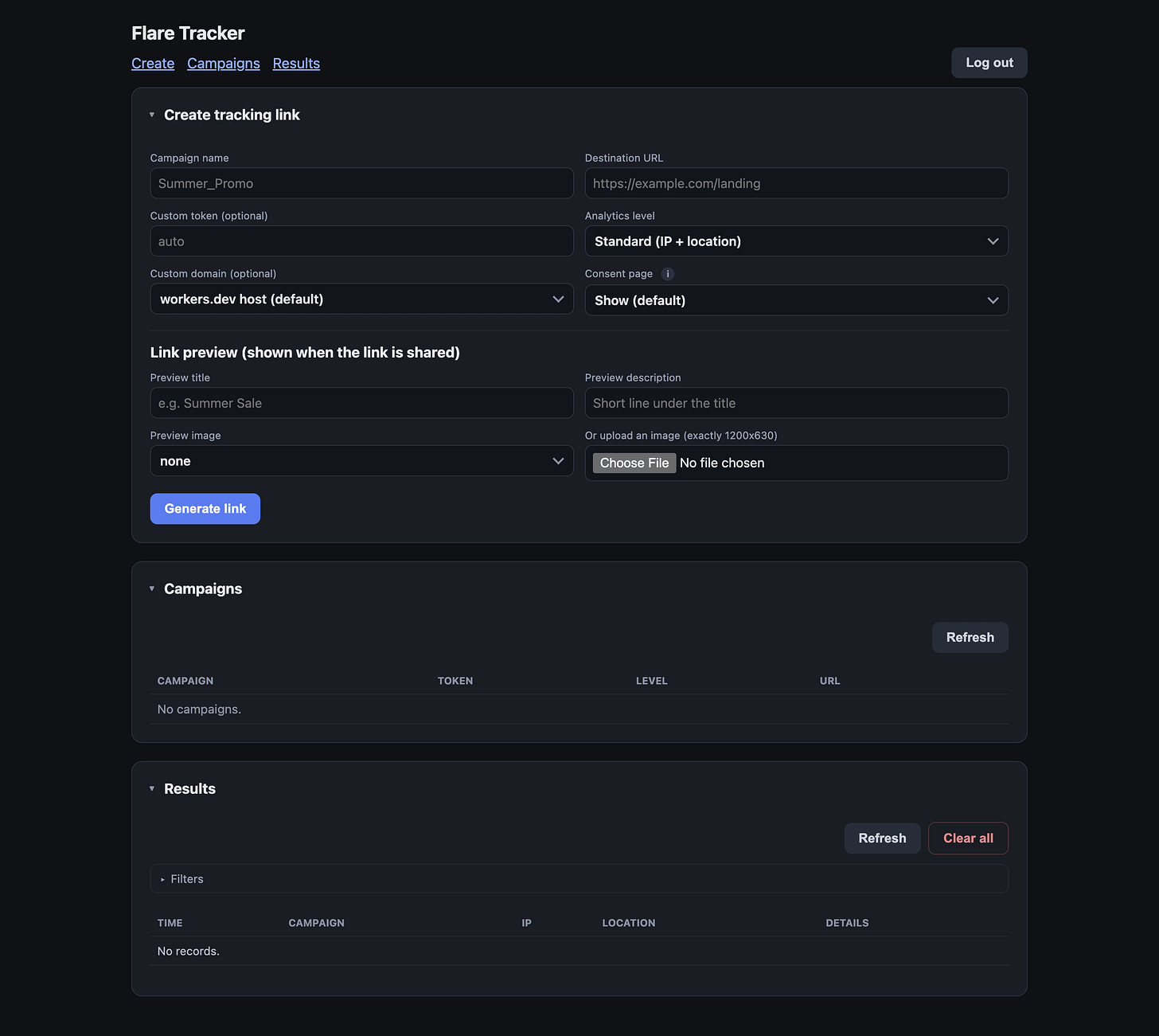Click the Generate link button

tap(205, 509)
